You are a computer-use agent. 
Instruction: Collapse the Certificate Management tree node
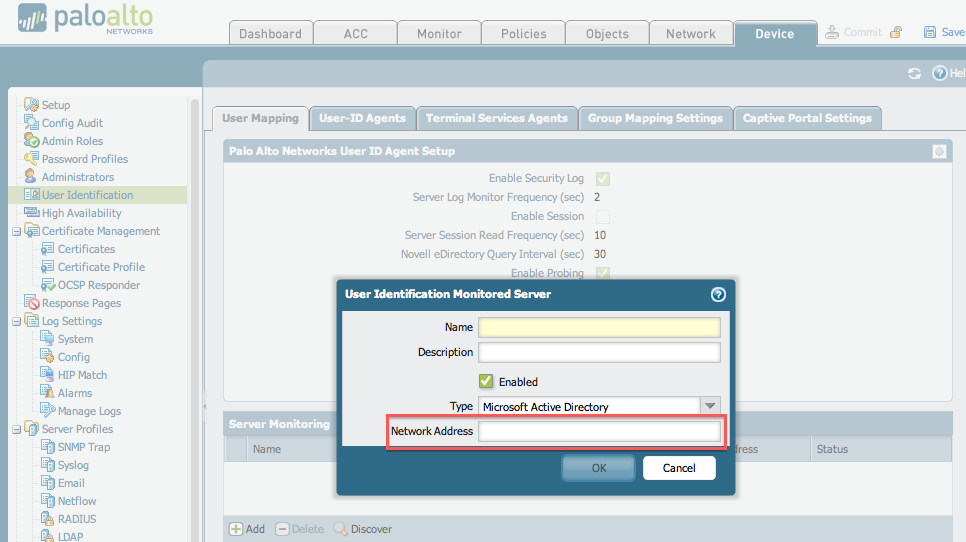click(17, 232)
